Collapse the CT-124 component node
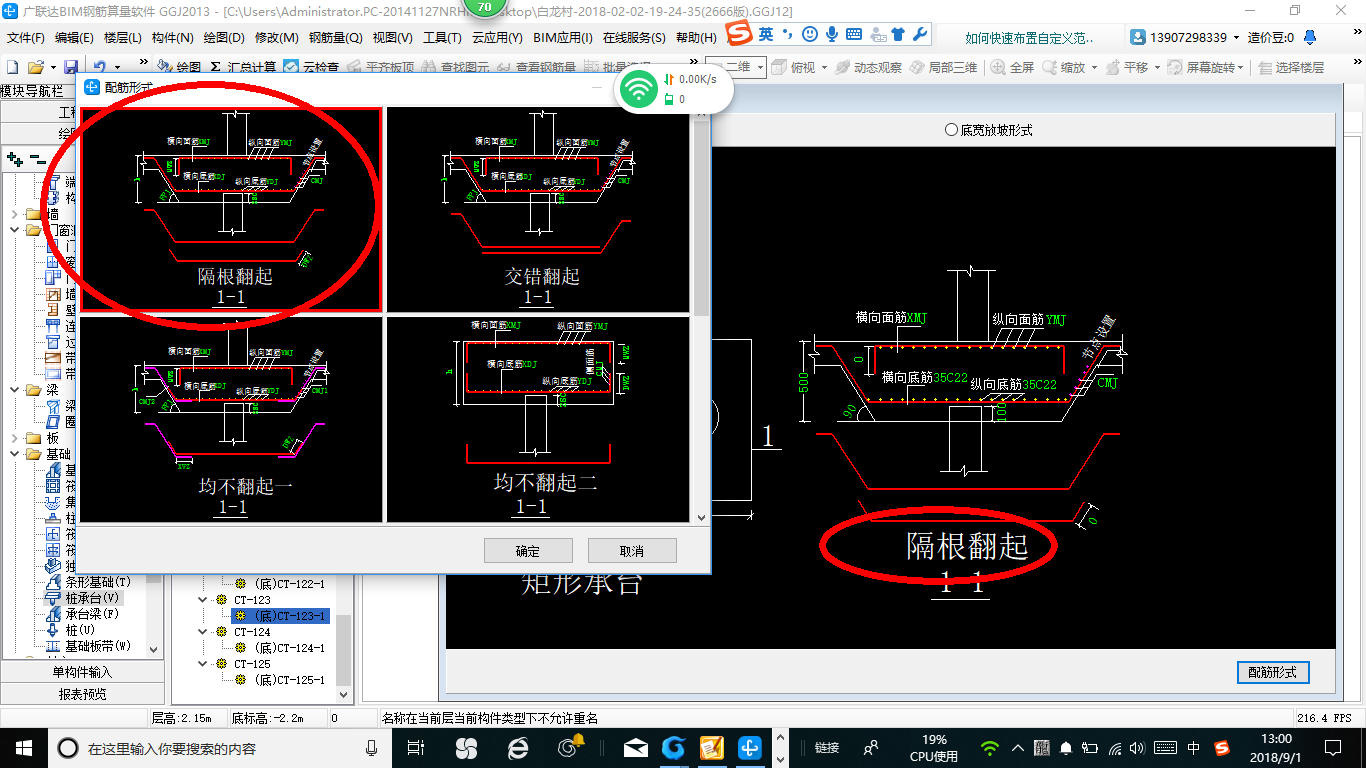 click(204, 632)
